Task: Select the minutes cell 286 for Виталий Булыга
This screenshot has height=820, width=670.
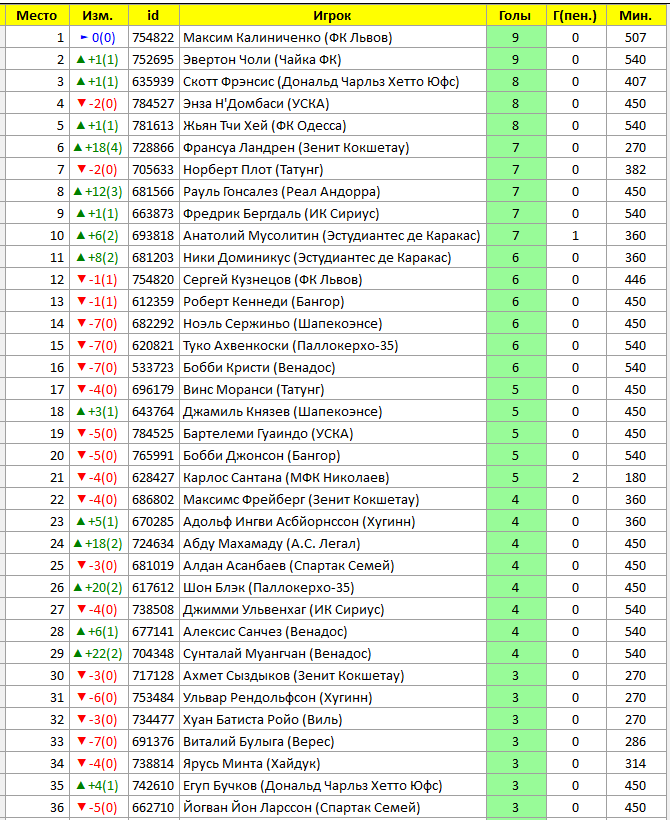Action: (636, 741)
